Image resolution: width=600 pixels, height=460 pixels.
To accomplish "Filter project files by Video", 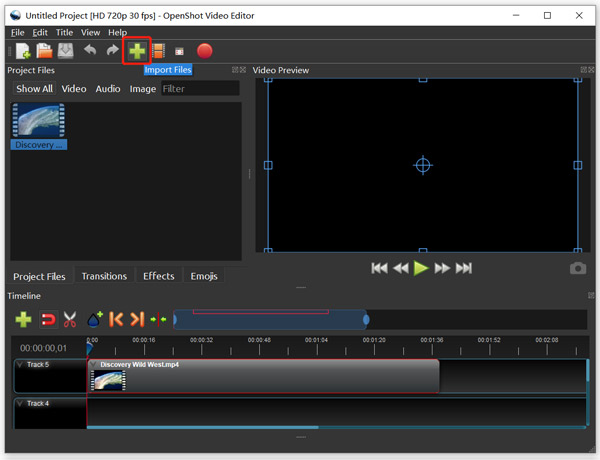I will click(74, 89).
